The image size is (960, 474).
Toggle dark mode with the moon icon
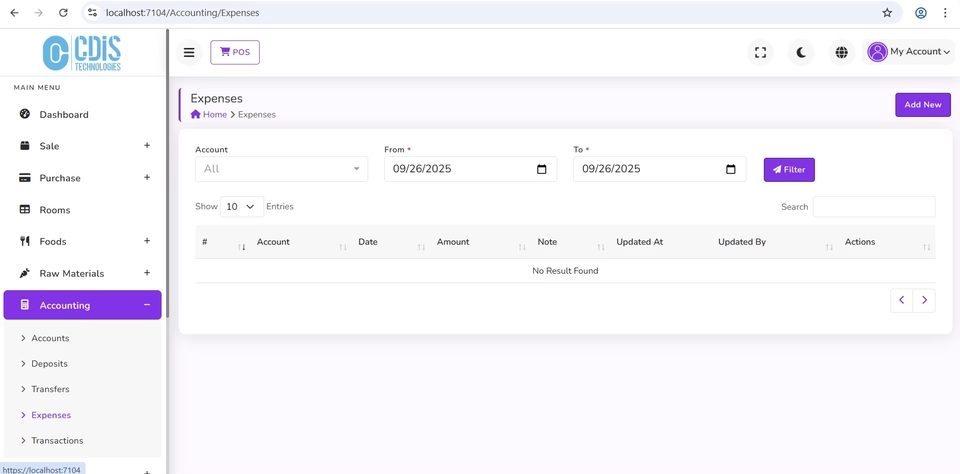(801, 52)
